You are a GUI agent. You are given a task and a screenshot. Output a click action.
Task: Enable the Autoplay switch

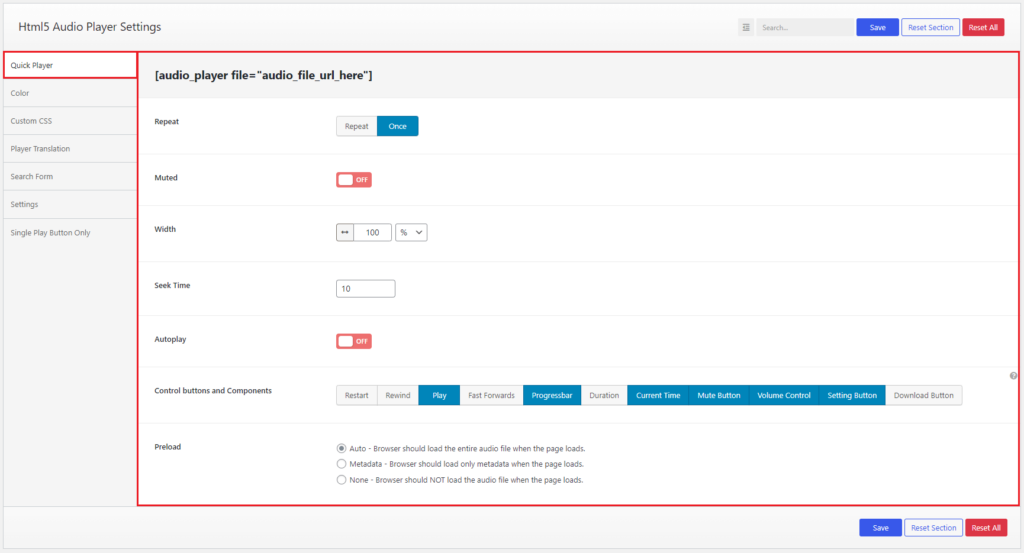click(353, 341)
